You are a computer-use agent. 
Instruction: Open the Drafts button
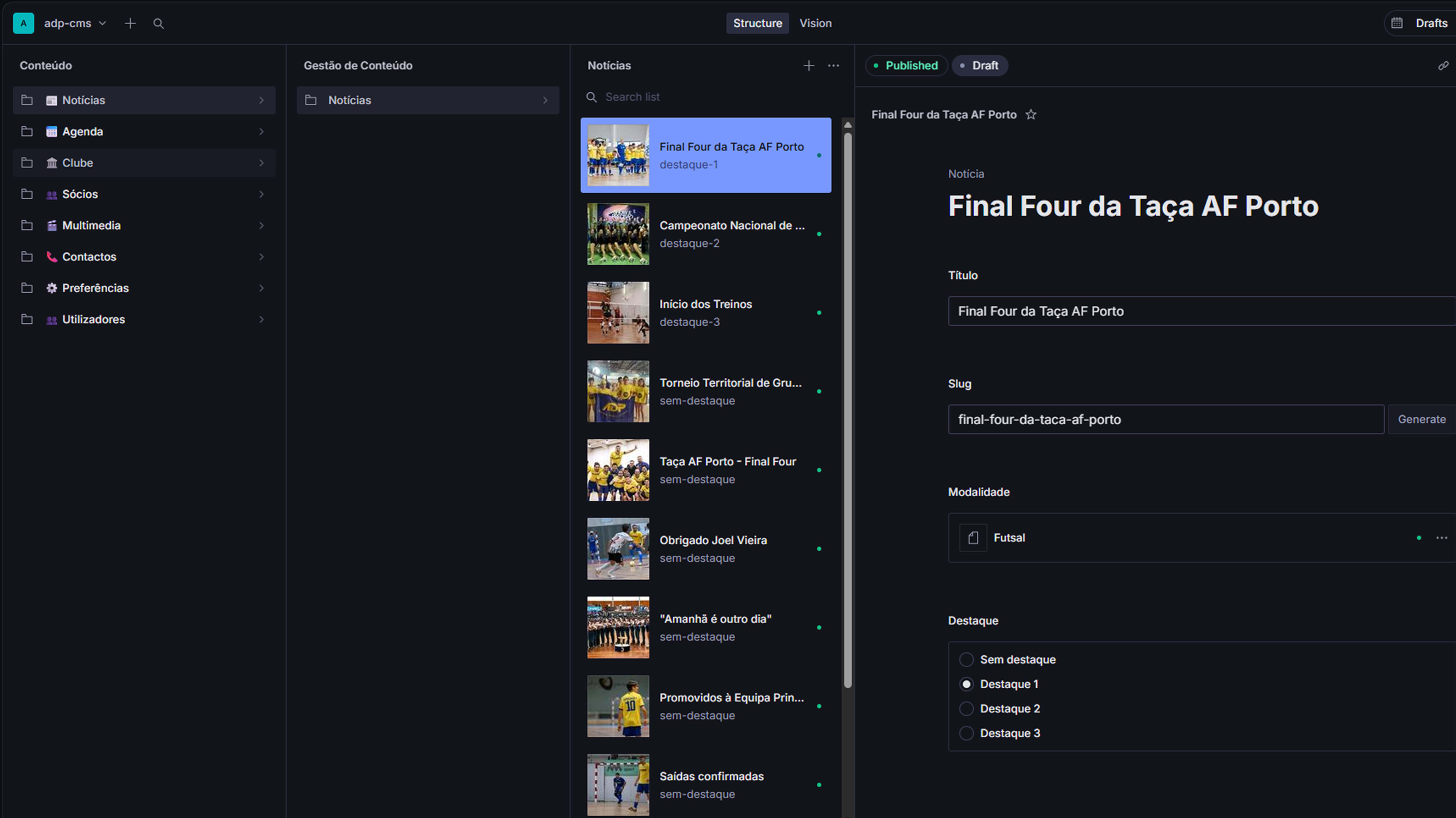(x=1431, y=23)
